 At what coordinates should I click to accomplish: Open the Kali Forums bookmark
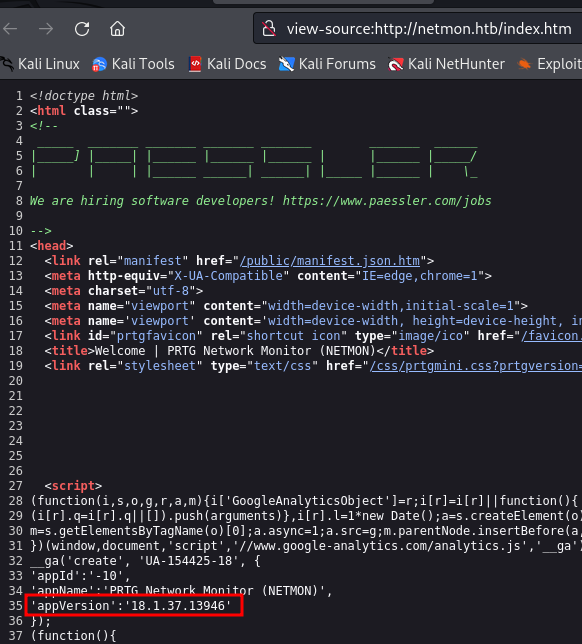[x=327, y=64]
